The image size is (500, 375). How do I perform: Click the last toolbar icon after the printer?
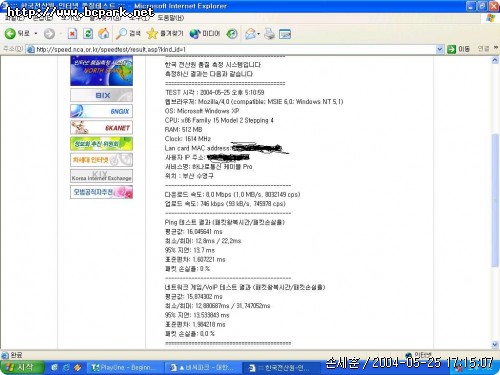point(285,33)
